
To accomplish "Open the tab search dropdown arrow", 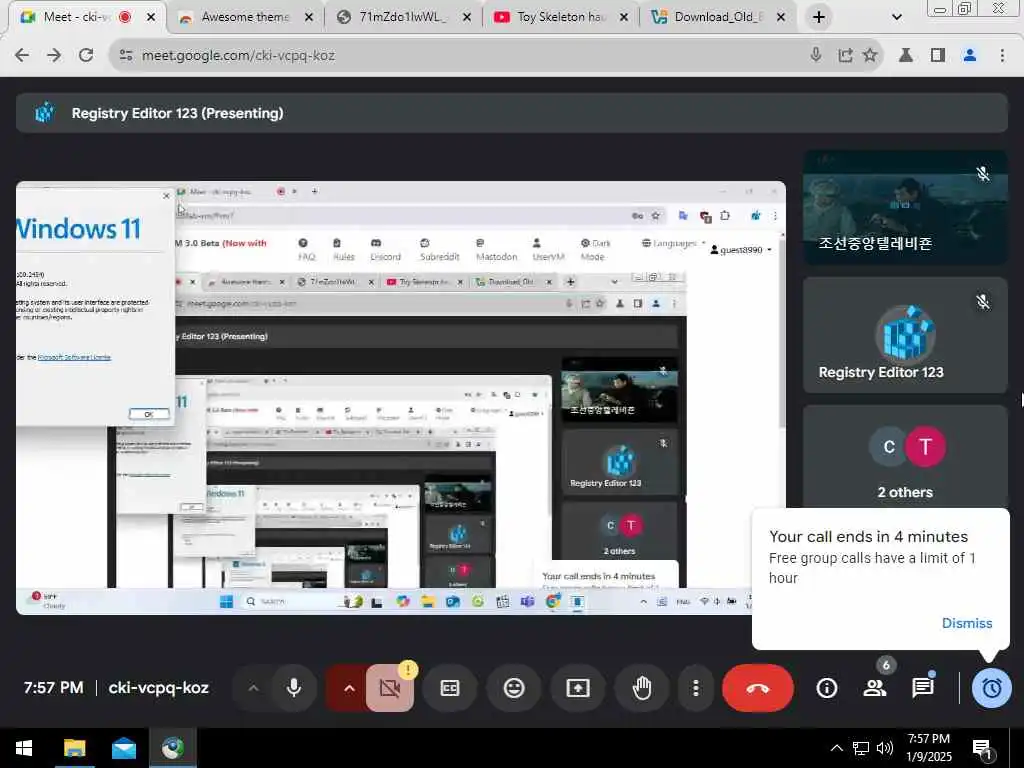I will (x=897, y=17).
